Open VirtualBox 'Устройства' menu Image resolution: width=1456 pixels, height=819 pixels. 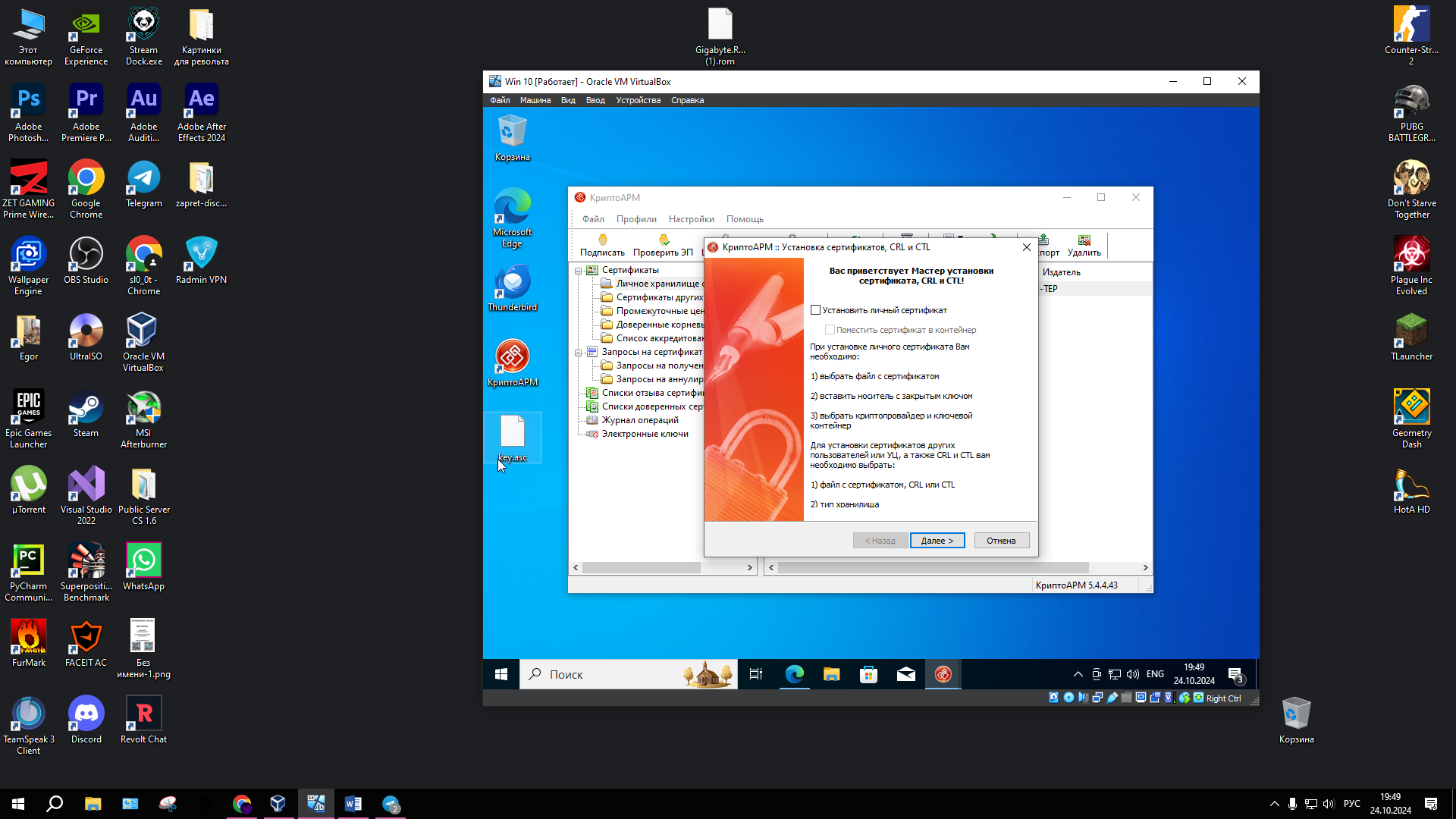pyautogui.click(x=638, y=100)
